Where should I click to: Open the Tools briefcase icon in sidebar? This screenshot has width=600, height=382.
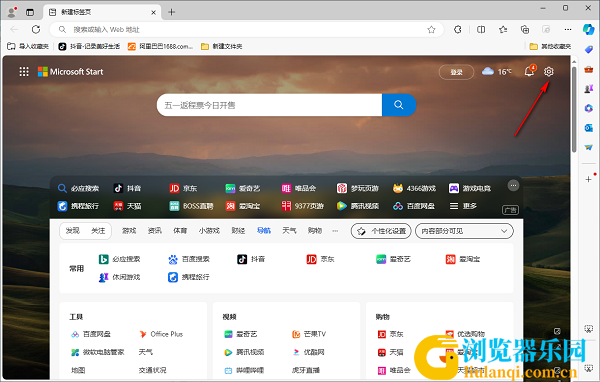point(589,69)
